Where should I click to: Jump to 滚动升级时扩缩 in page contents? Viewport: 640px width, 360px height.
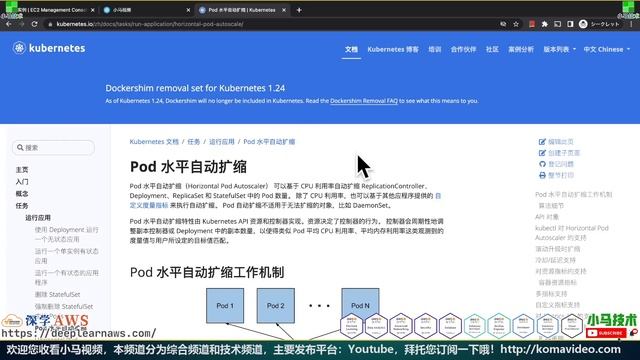point(558,249)
